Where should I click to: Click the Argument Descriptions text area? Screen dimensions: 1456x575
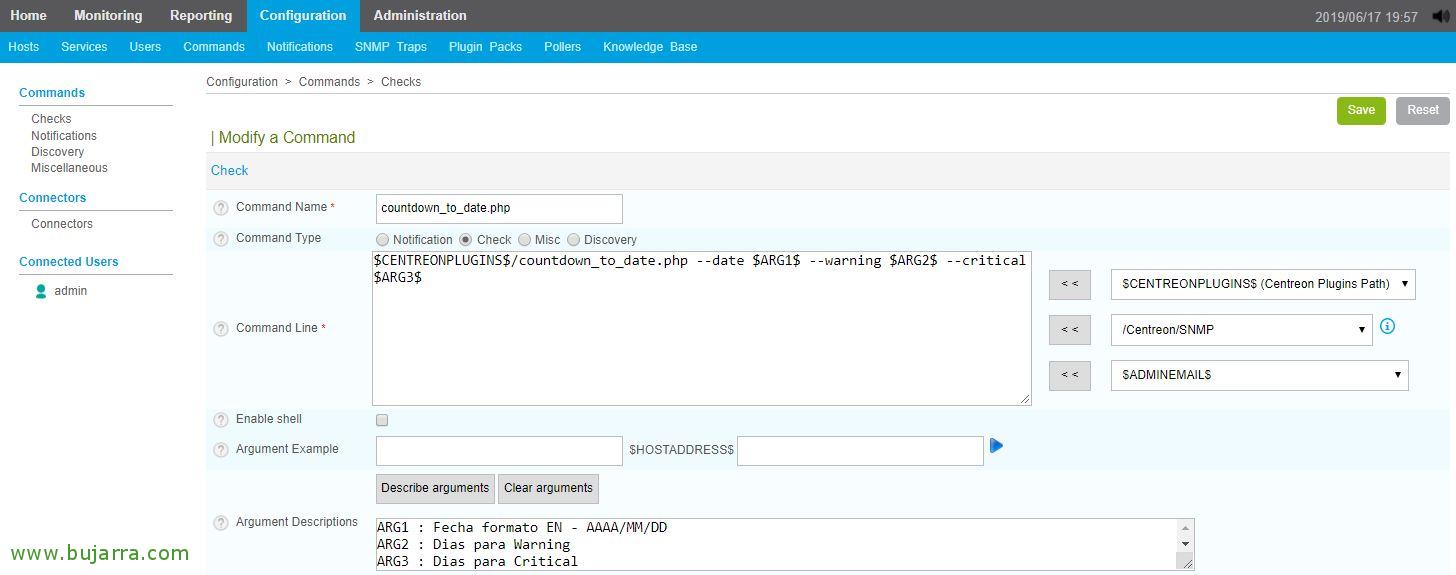[785, 544]
